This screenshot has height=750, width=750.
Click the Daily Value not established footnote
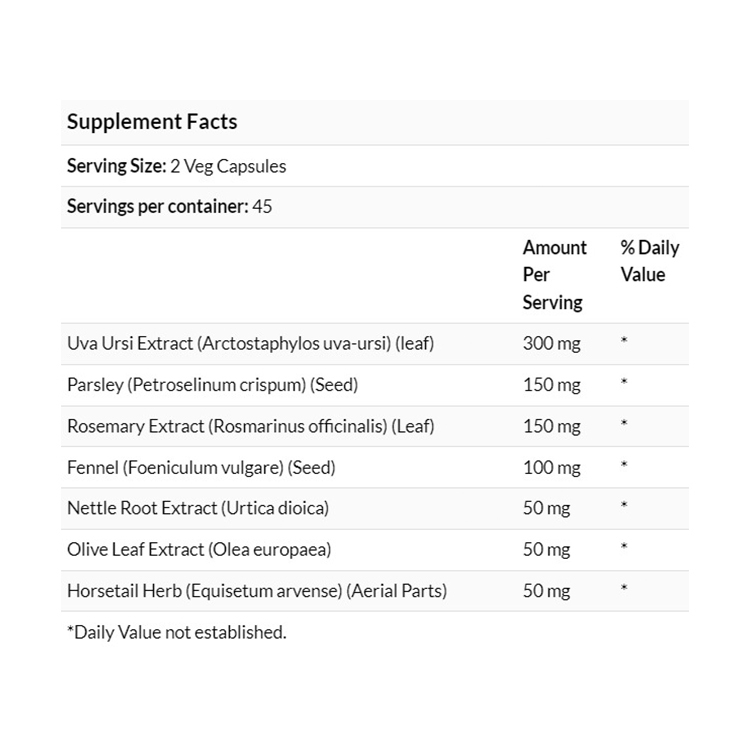click(x=176, y=632)
